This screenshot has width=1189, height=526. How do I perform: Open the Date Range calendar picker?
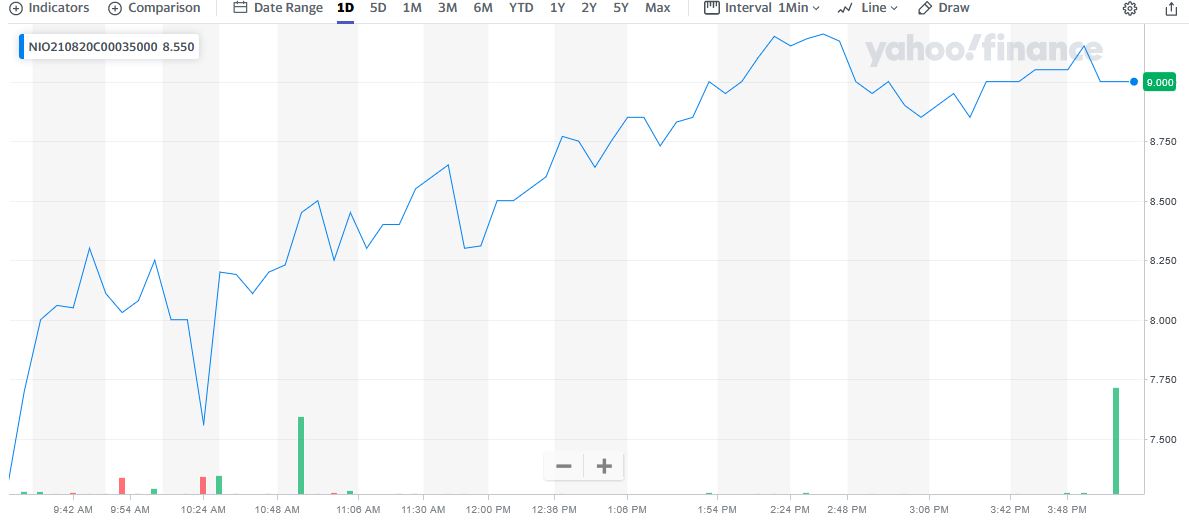[x=278, y=8]
